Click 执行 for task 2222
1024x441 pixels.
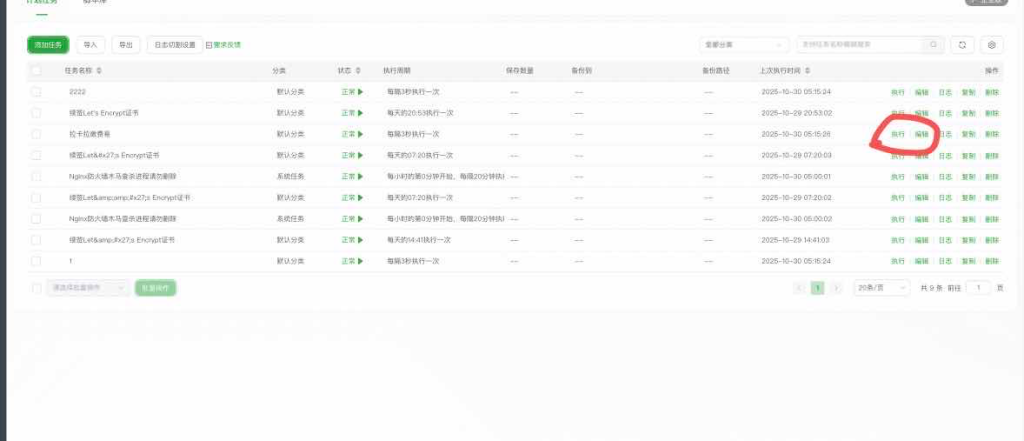[x=898, y=92]
